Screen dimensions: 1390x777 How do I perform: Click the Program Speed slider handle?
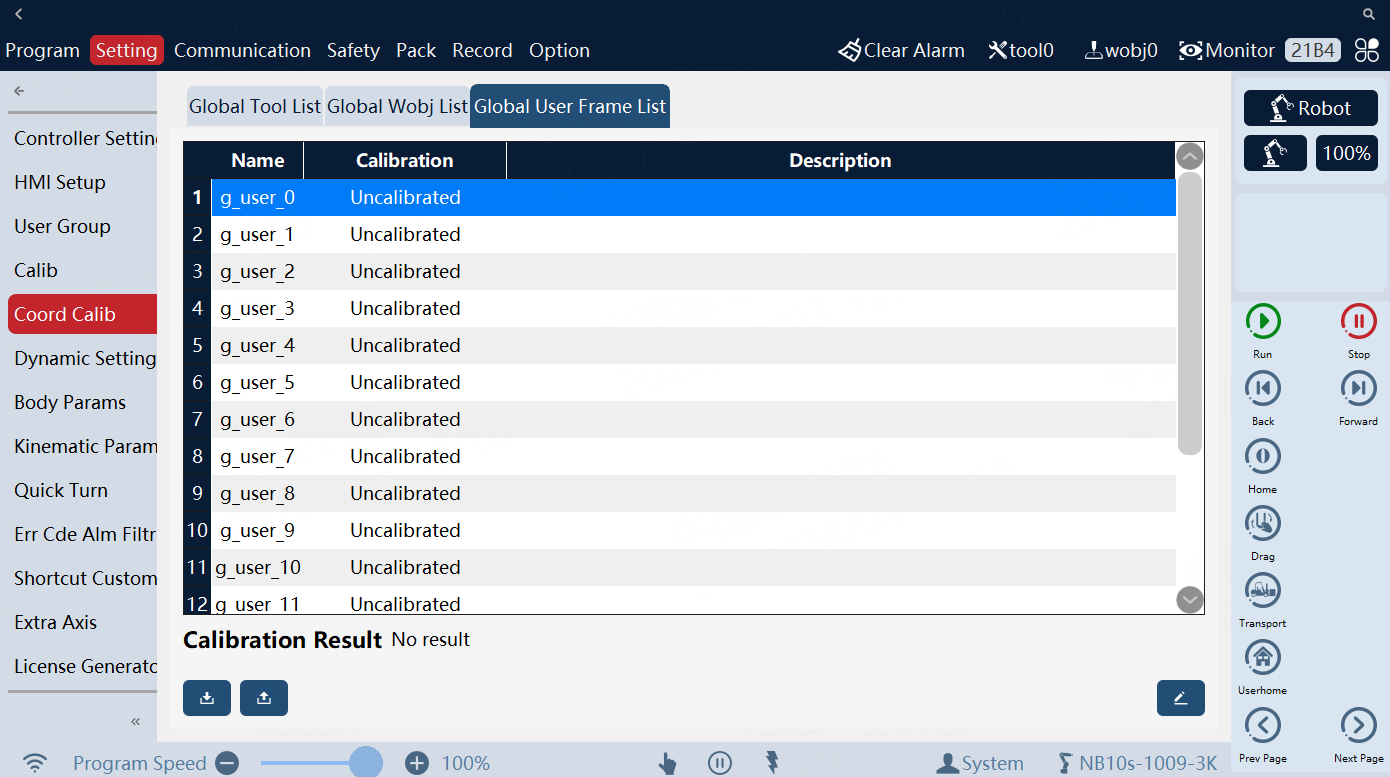pos(366,763)
